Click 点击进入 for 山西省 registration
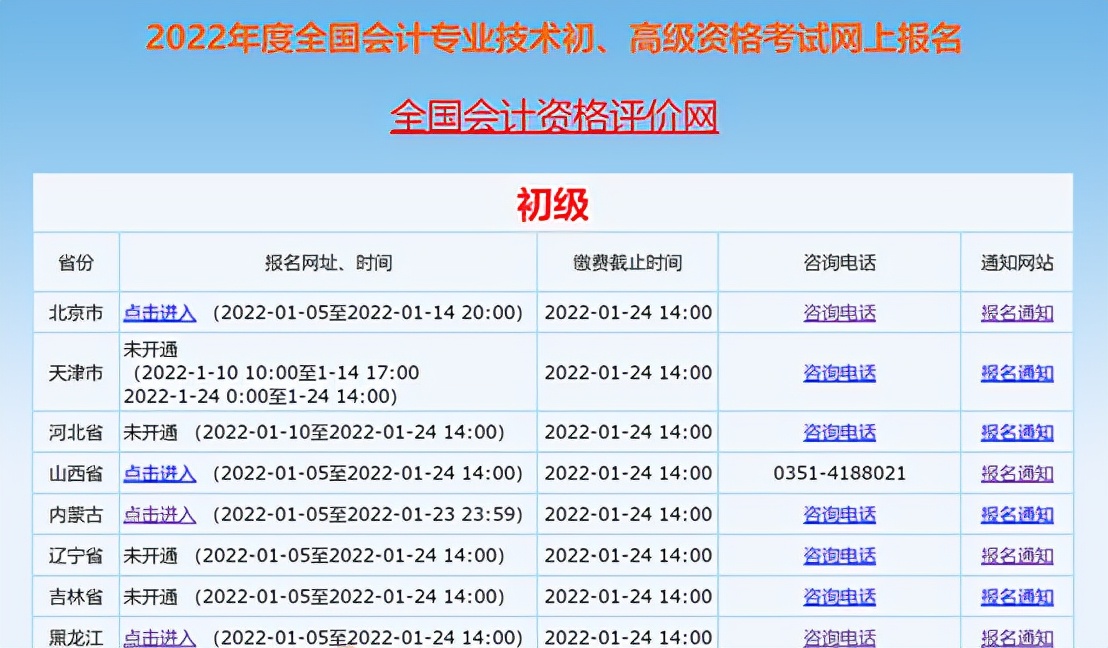Screen dimensions: 1108x648 point(159,473)
